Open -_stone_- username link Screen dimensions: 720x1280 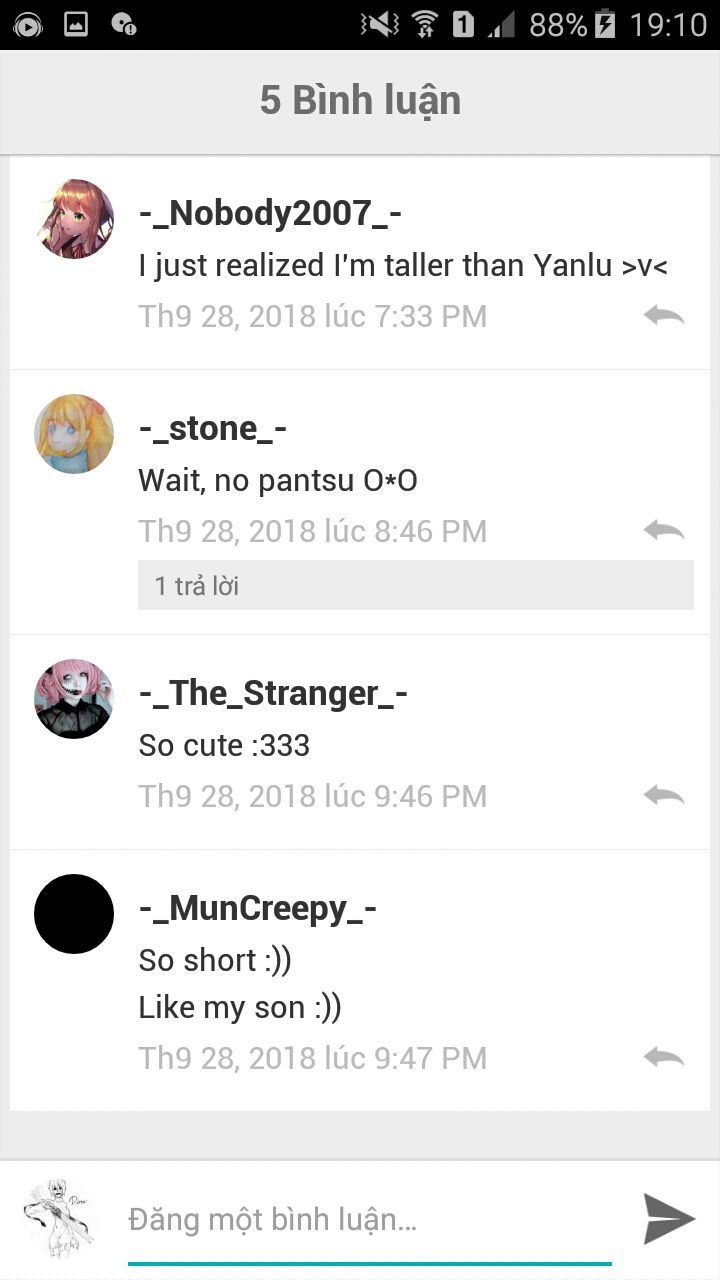pos(213,429)
